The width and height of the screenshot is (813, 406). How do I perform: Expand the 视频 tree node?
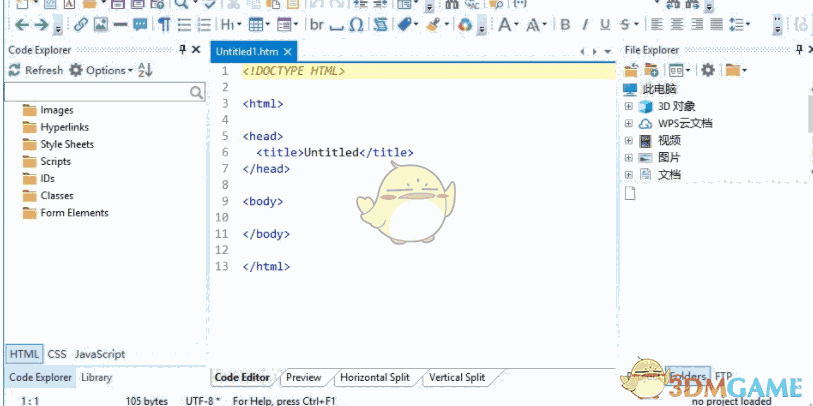tap(629, 141)
